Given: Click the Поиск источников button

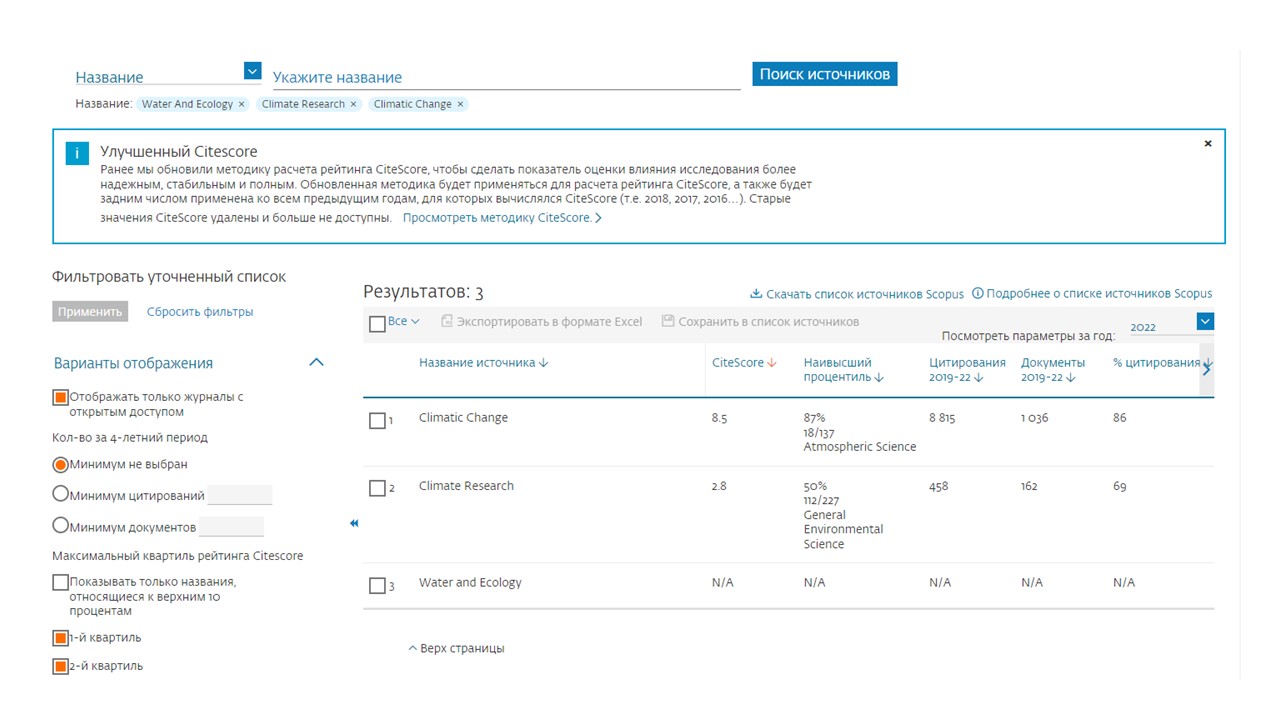Looking at the screenshot, I should click(824, 74).
